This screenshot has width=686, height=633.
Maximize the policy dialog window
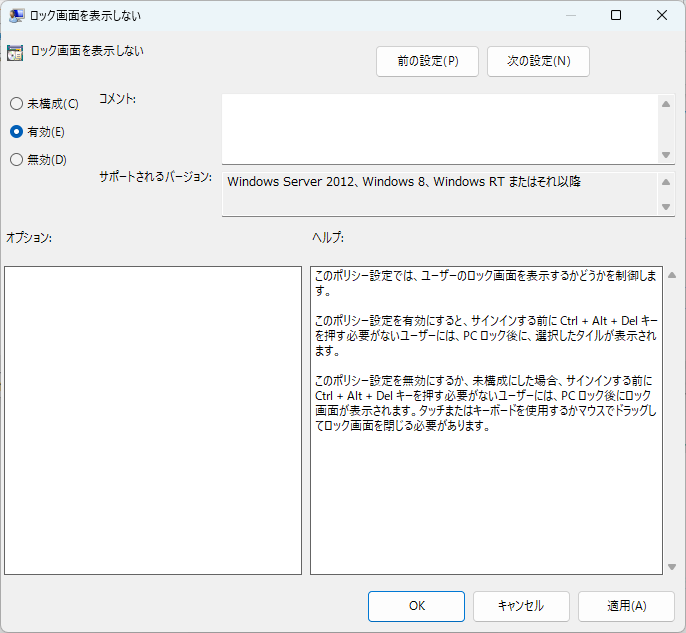point(616,15)
